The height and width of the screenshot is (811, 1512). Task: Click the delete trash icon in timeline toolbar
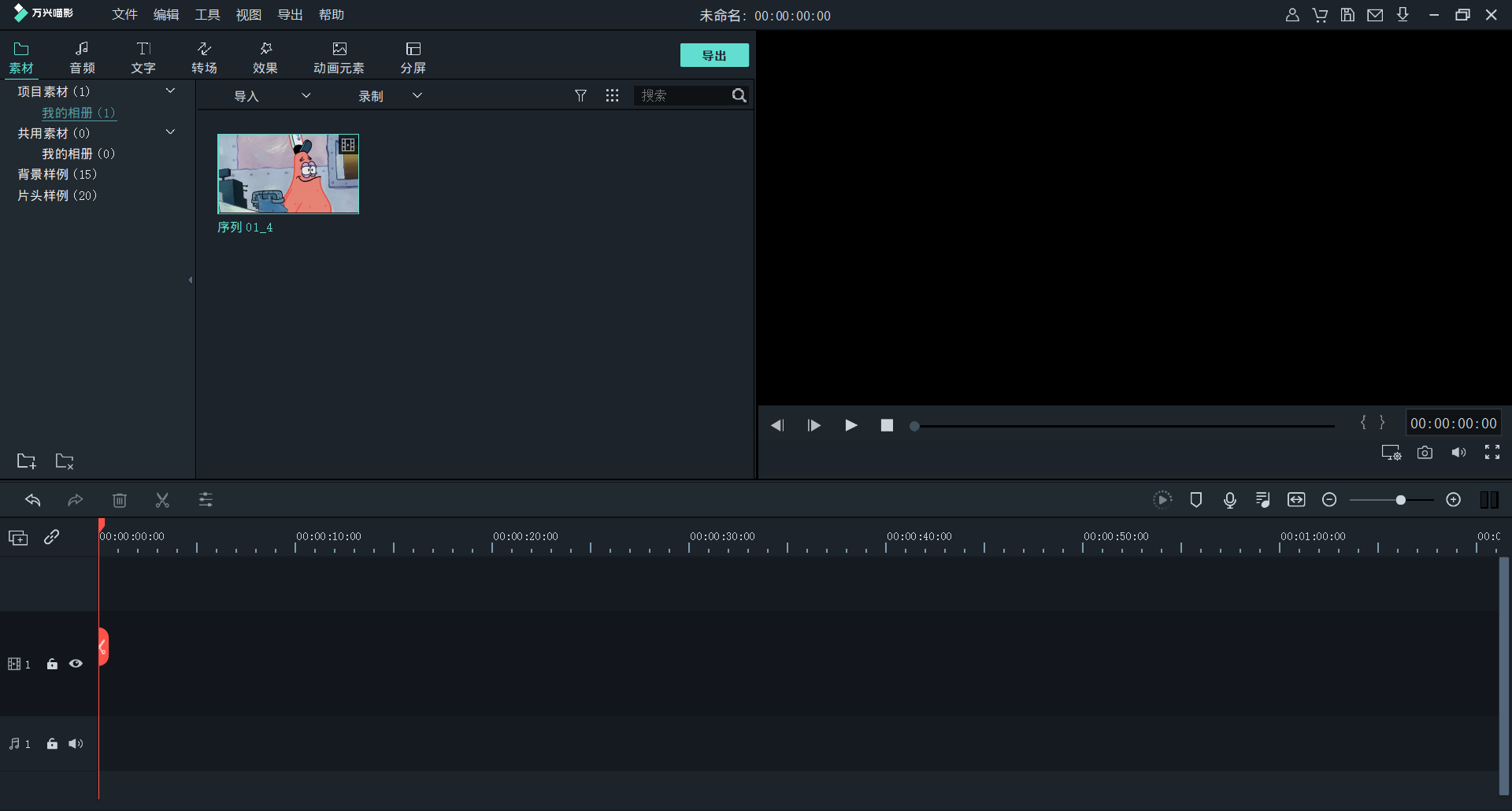[120, 500]
